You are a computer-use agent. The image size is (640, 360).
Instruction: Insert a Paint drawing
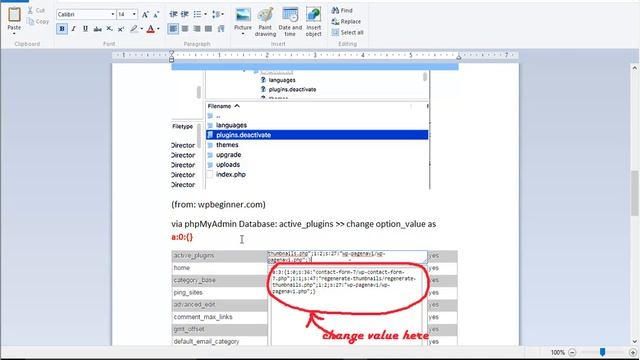pyautogui.click(x=265, y=22)
